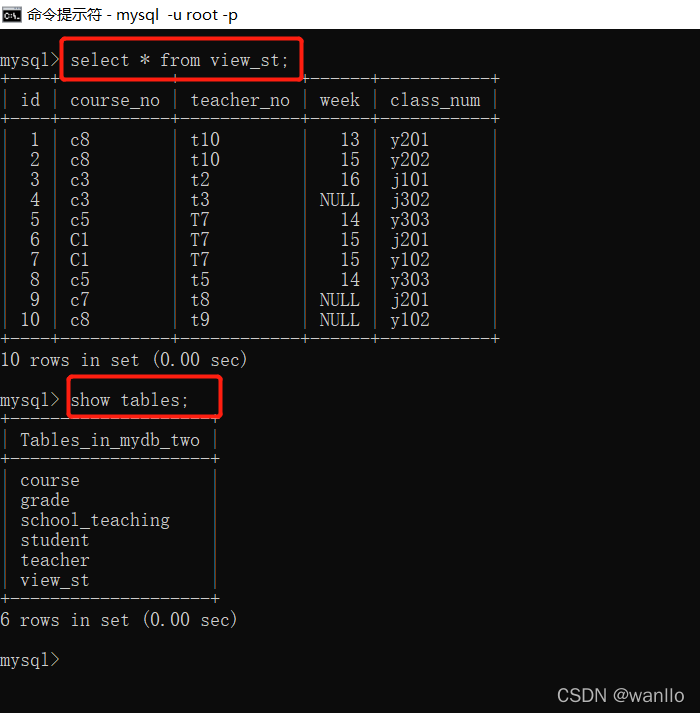The image size is (700, 713).
Task: Click course_no value 'c7'
Action: (x=80, y=300)
